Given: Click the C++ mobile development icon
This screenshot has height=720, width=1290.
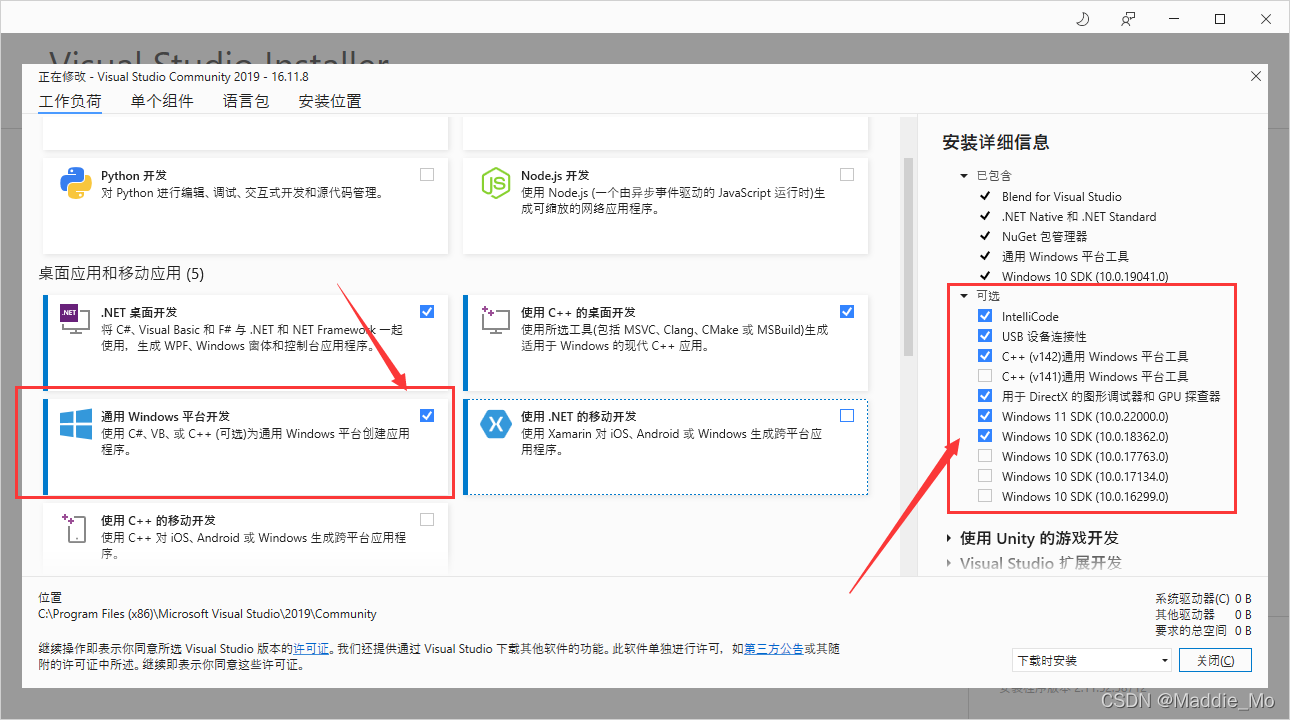Looking at the screenshot, I should click(76, 528).
